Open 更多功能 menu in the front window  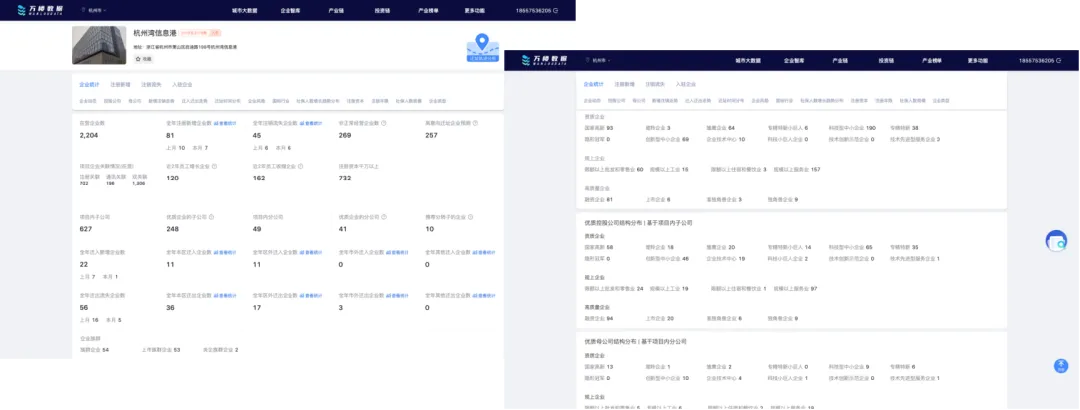coord(978,61)
